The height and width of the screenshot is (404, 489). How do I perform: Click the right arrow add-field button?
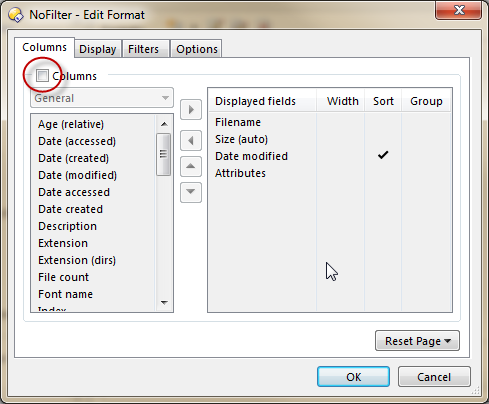coord(191,109)
